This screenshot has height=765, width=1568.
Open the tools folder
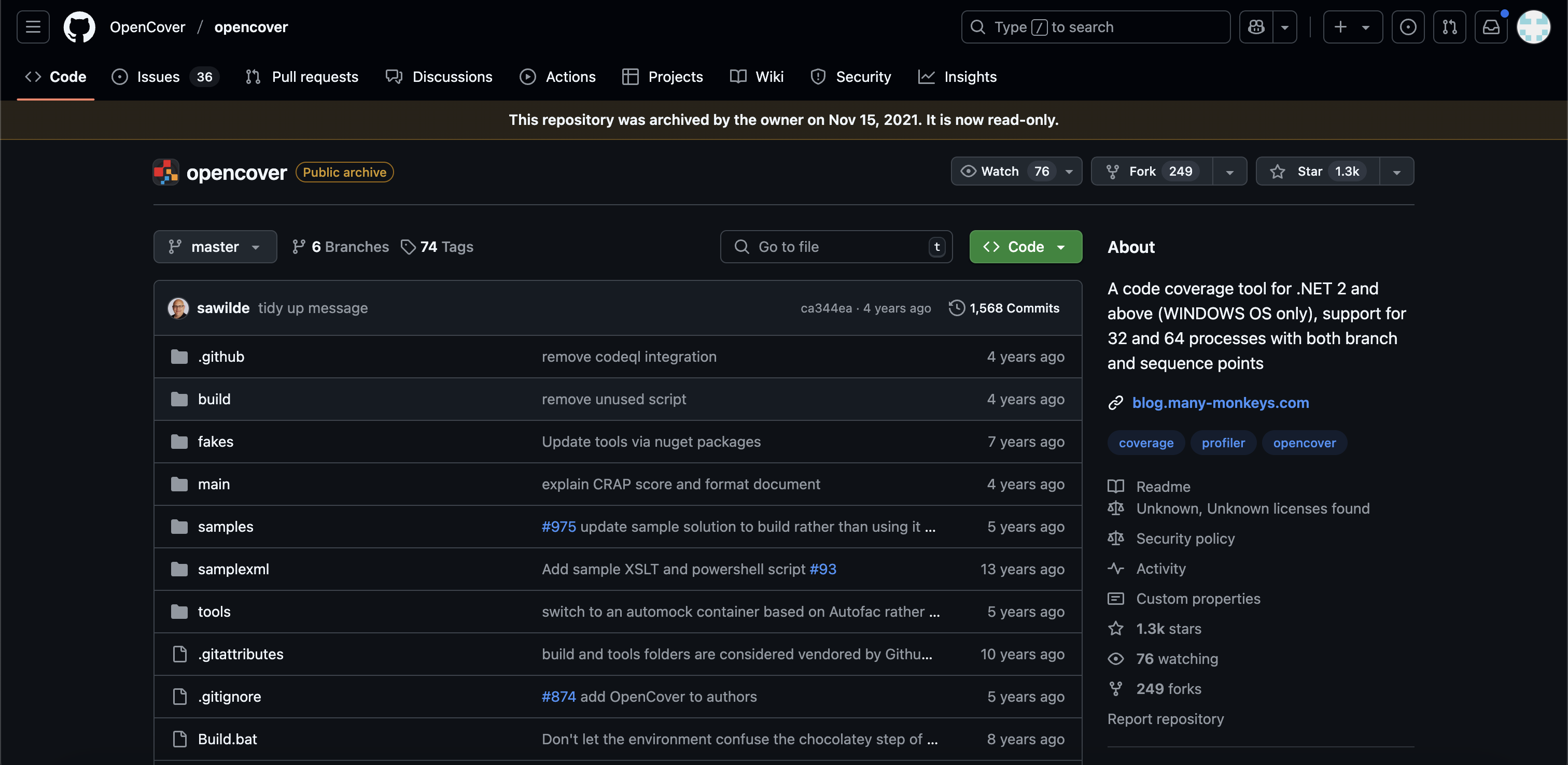214,612
